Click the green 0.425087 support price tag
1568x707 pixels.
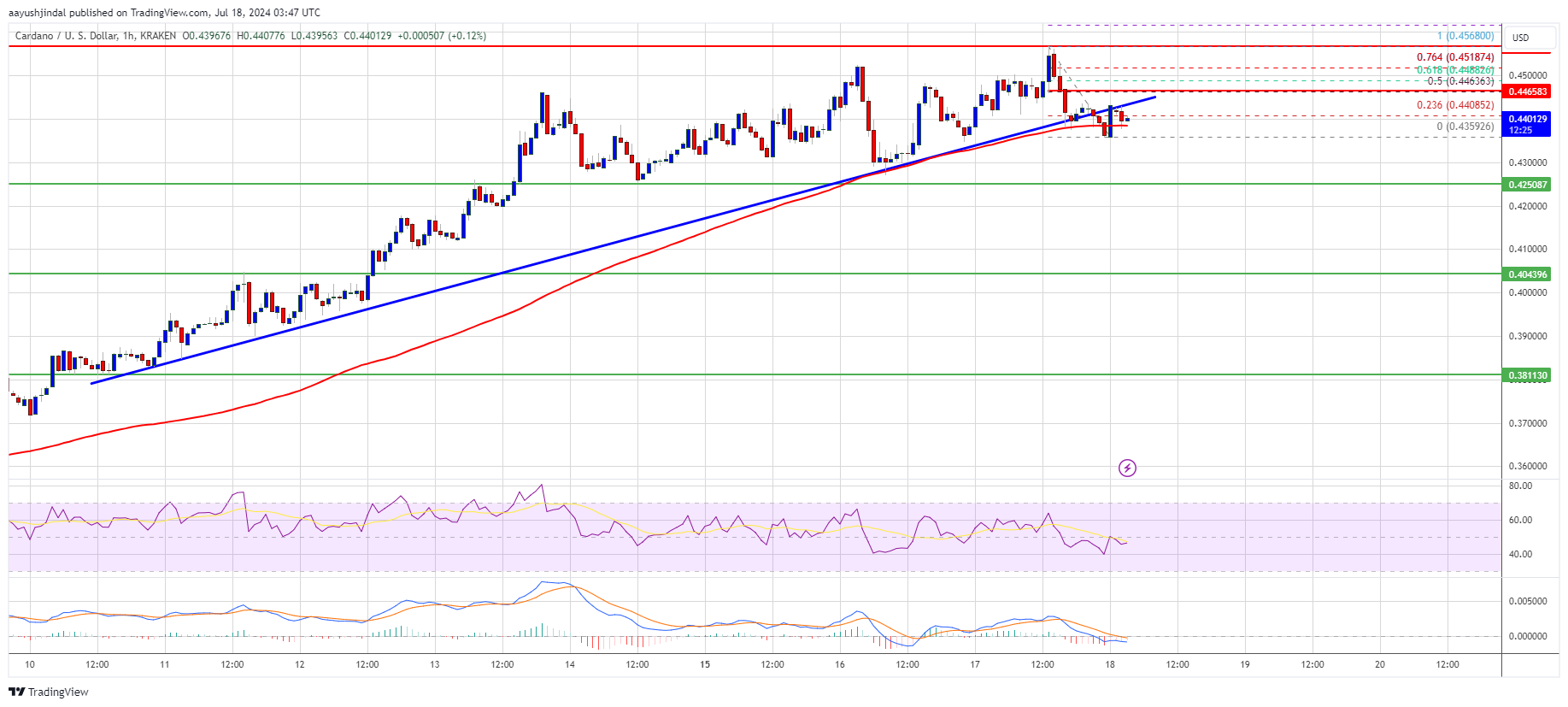coord(1527,185)
